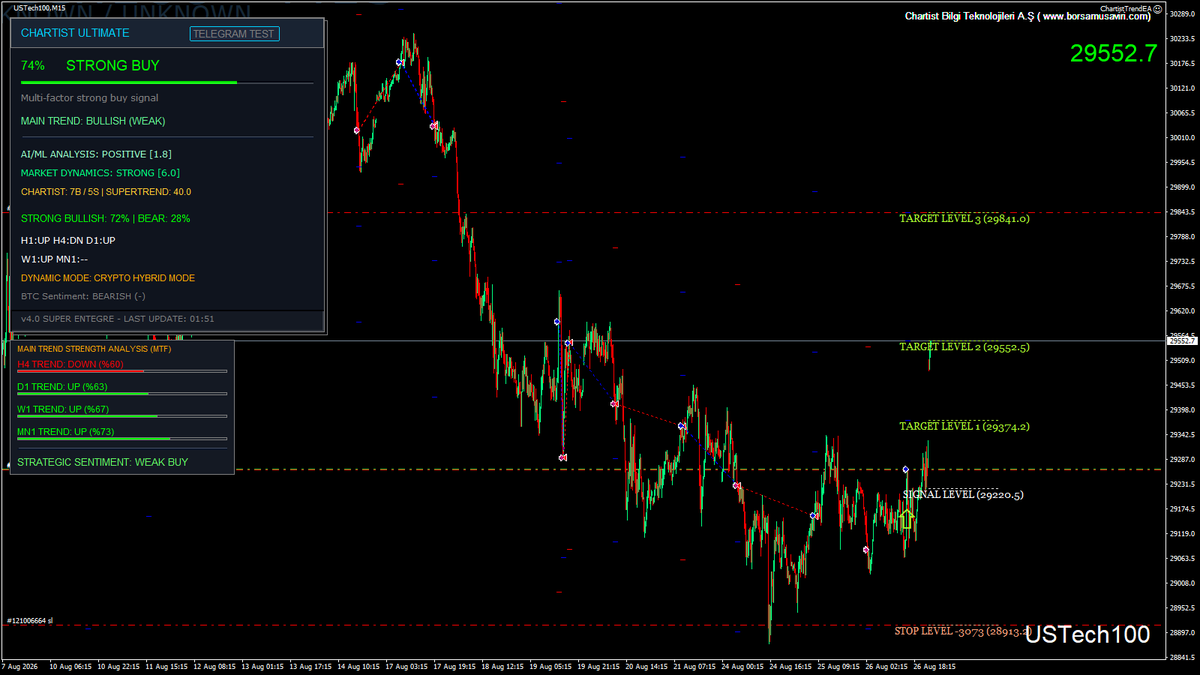Click the #121006664 sl order label
The width and height of the screenshot is (1200, 675).
(x=30, y=621)
